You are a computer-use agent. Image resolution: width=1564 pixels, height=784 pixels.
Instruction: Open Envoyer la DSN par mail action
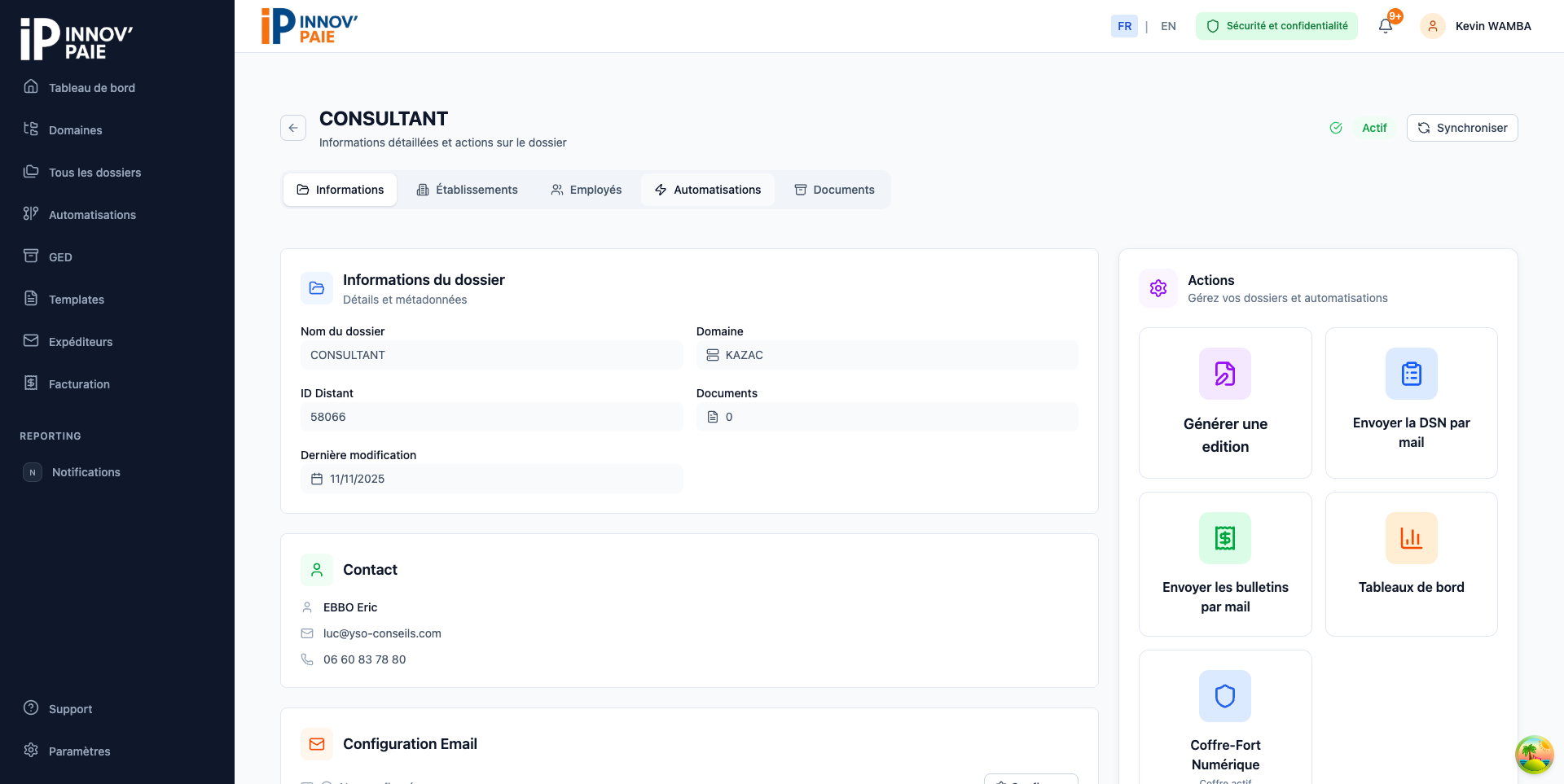pos(1411,403)
